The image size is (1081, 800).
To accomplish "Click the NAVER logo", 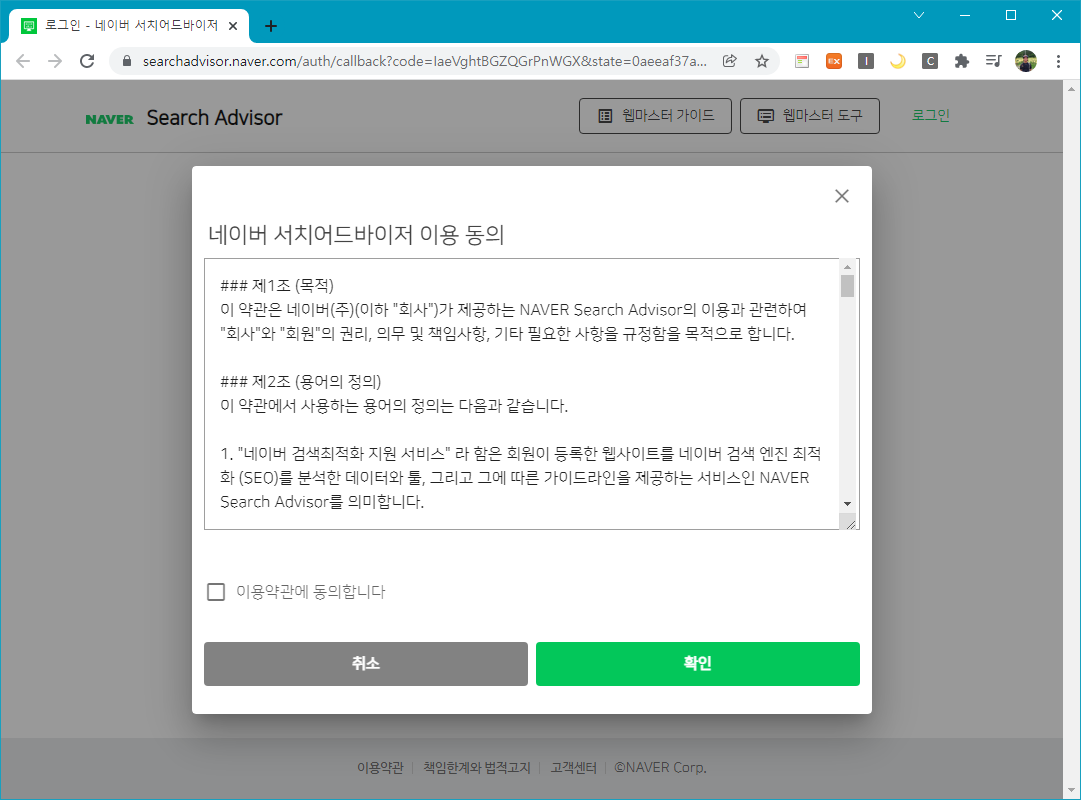I will pos(110,119).
